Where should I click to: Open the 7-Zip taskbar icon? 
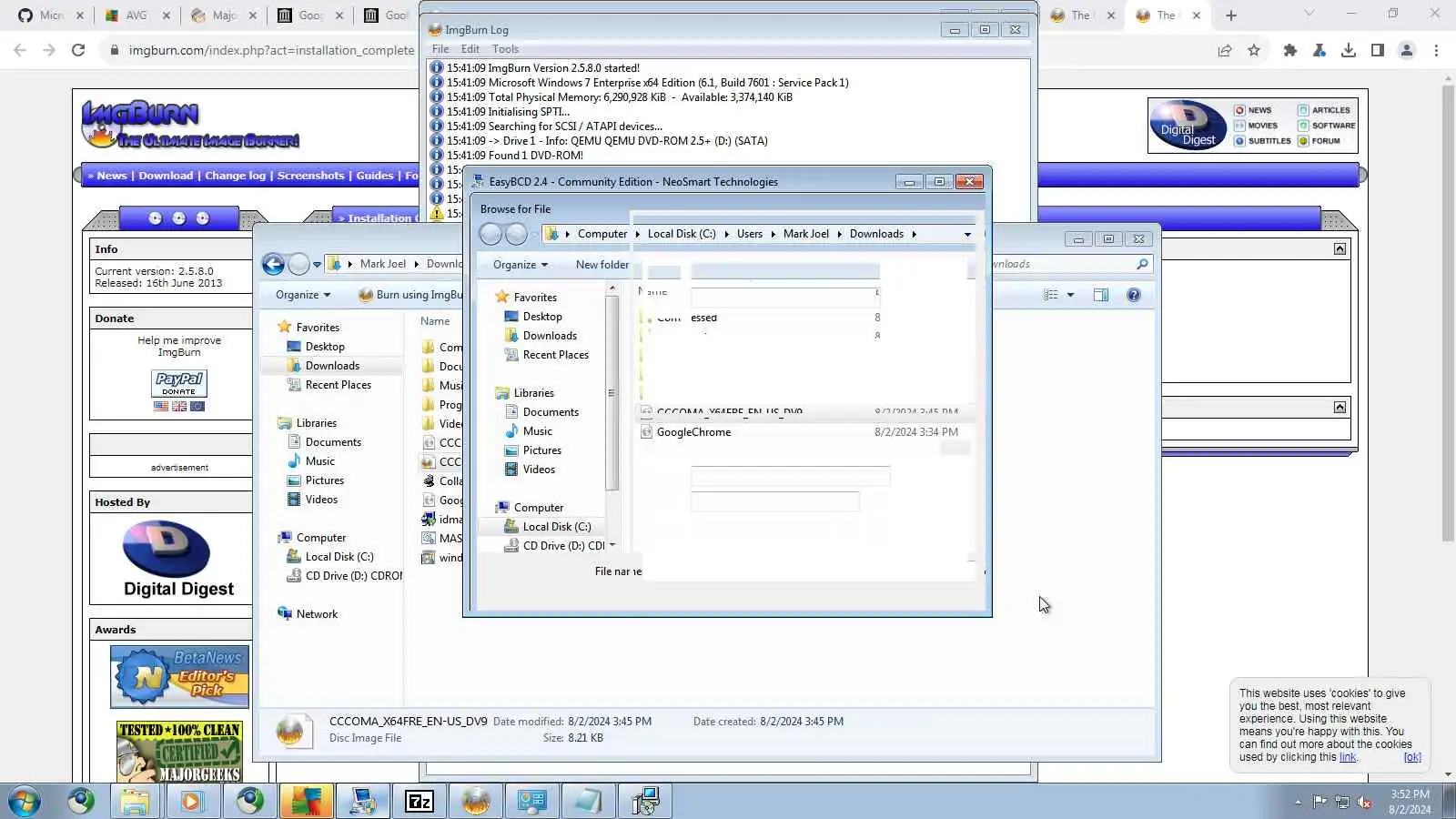point(420,801)
